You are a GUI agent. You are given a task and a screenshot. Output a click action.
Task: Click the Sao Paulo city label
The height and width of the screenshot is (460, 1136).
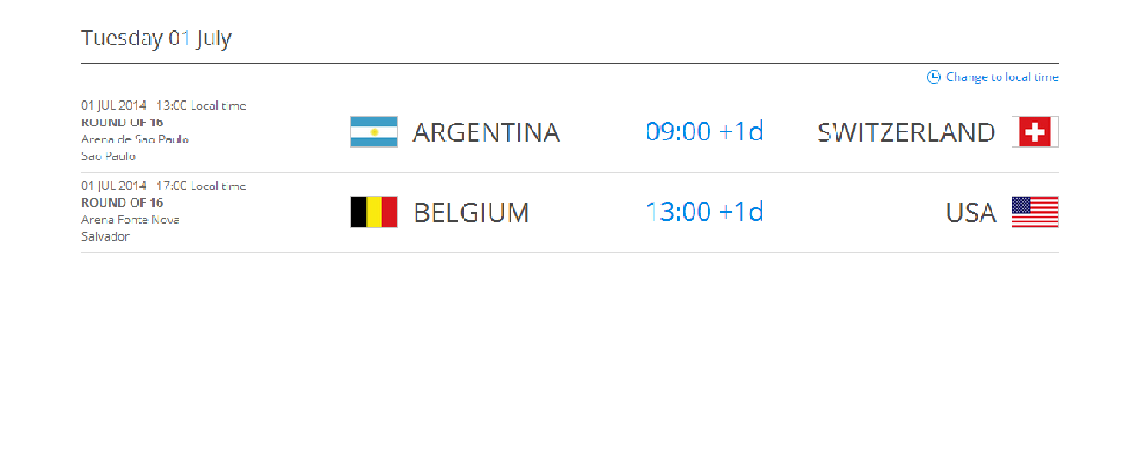coord(108,156)
